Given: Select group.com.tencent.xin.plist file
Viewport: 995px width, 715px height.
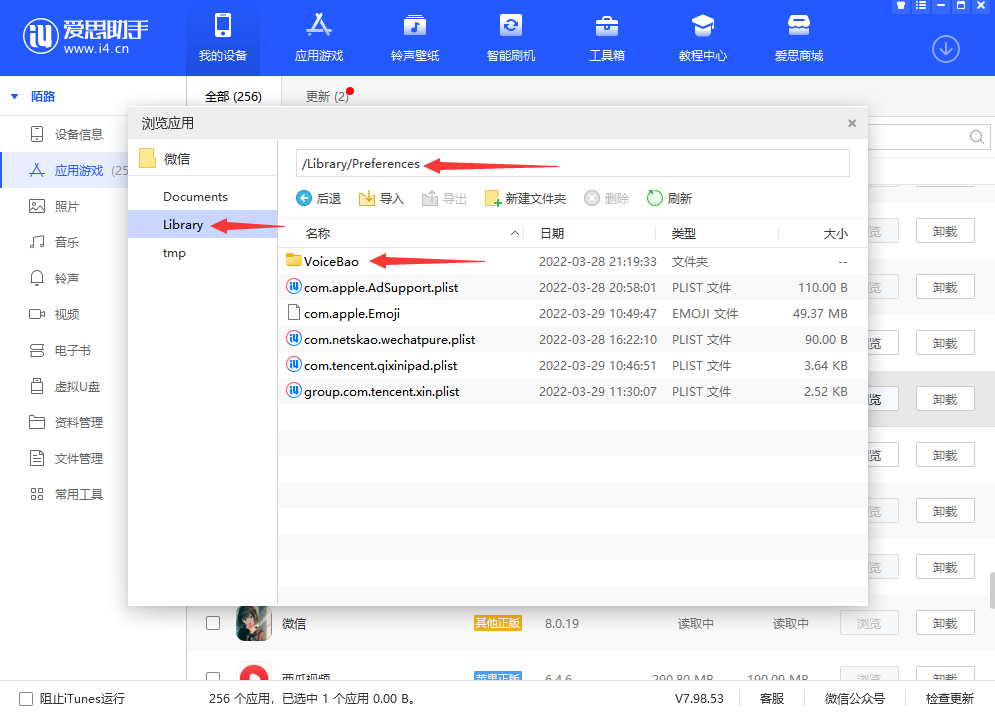Looking at the screenshot, I should [x=572, y=391].
